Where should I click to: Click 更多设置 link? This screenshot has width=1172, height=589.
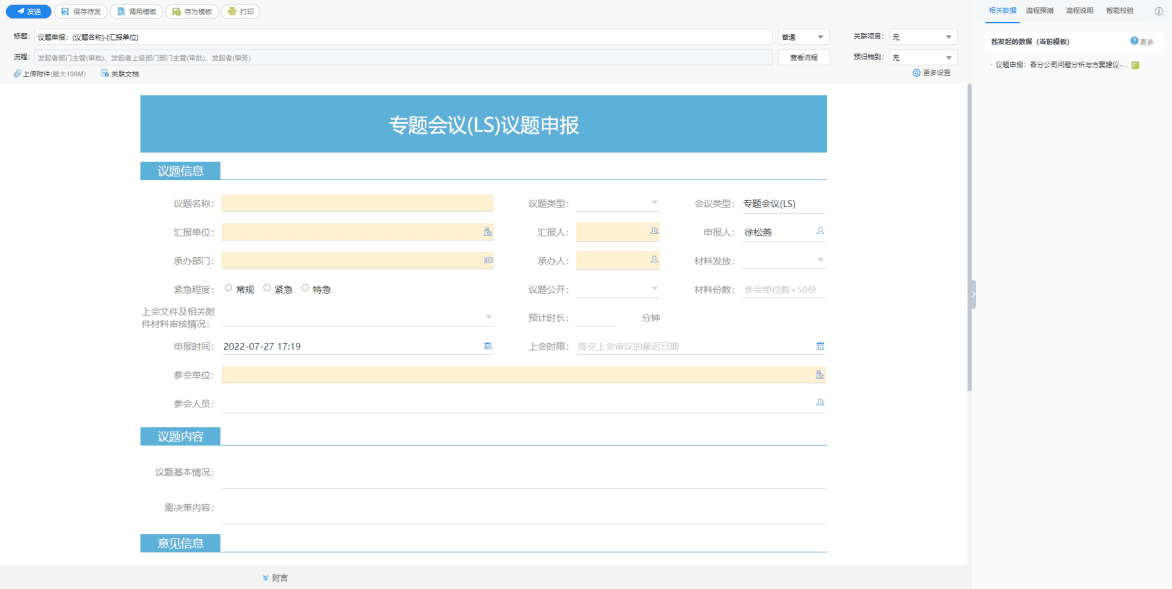pos(937,73)
